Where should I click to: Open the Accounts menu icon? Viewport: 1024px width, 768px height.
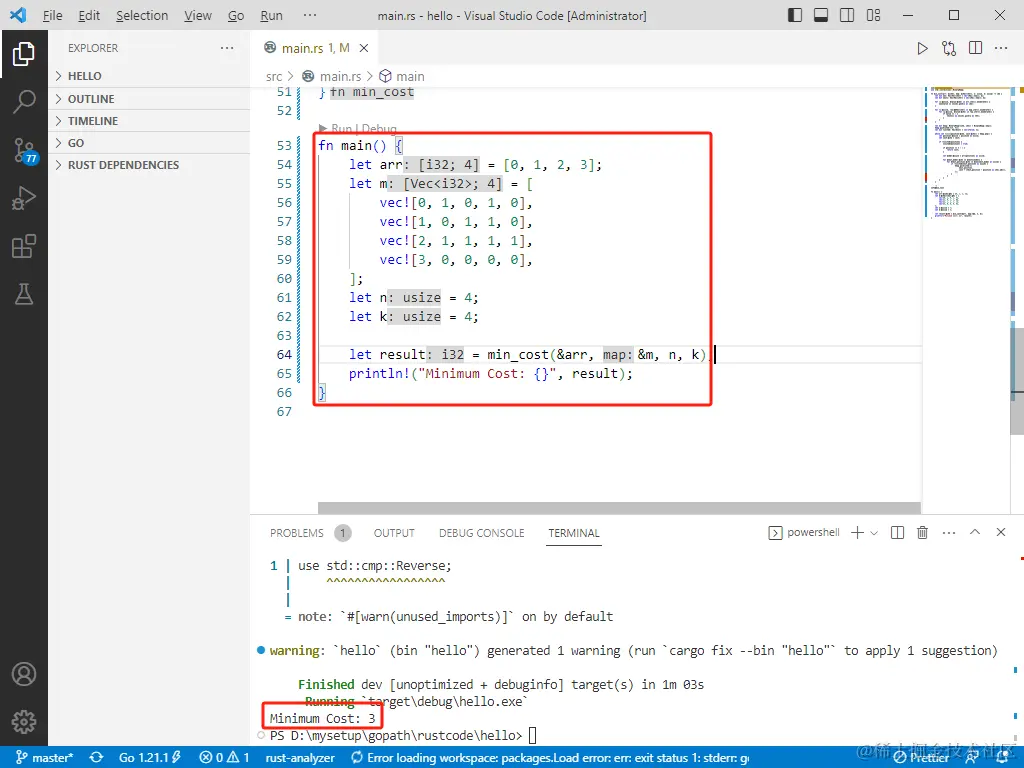(24, 674)
